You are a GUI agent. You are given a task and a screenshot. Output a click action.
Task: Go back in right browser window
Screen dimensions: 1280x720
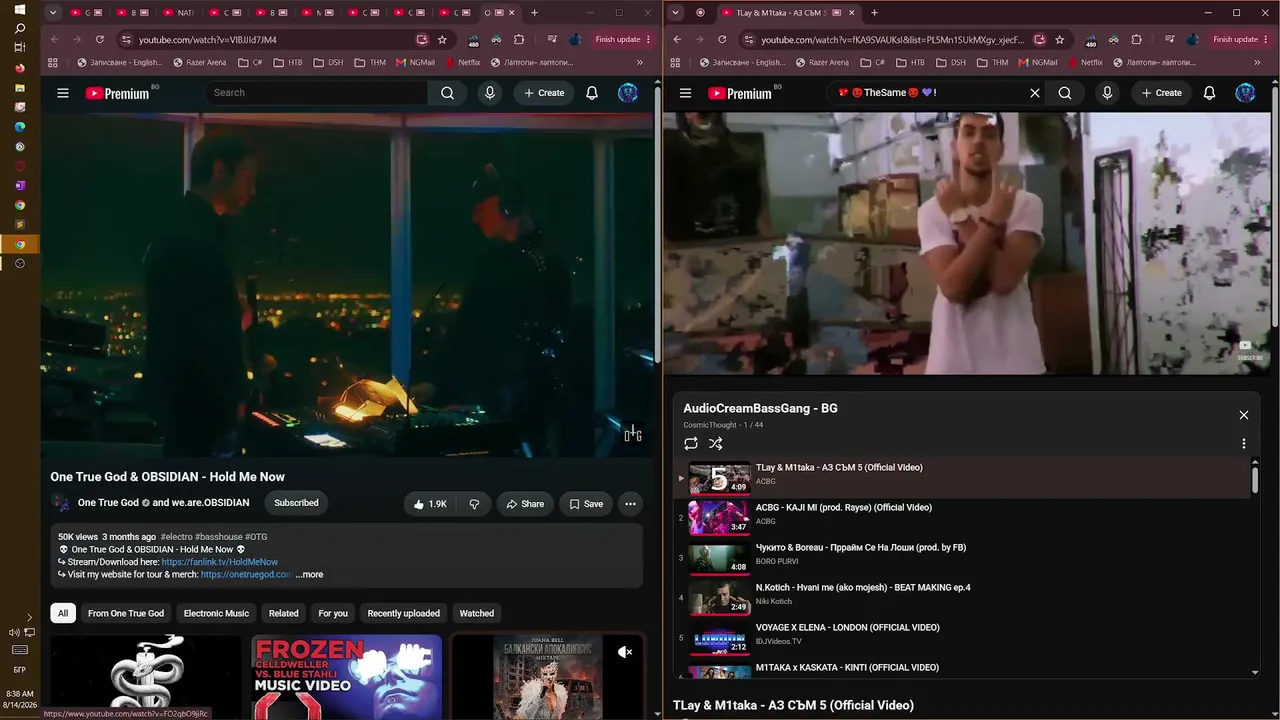click(677, 40)
